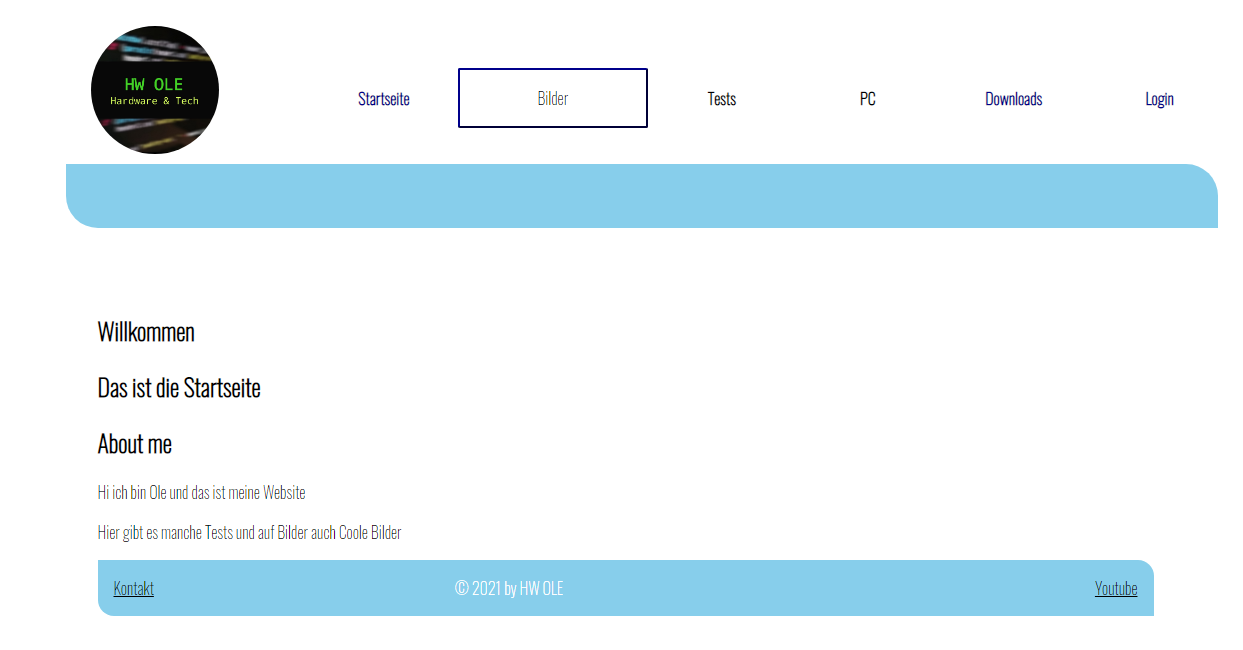Viewport: 1243px width, 650px height.
Task: Visit the Youtube footer link
Action: (1116, 589)
